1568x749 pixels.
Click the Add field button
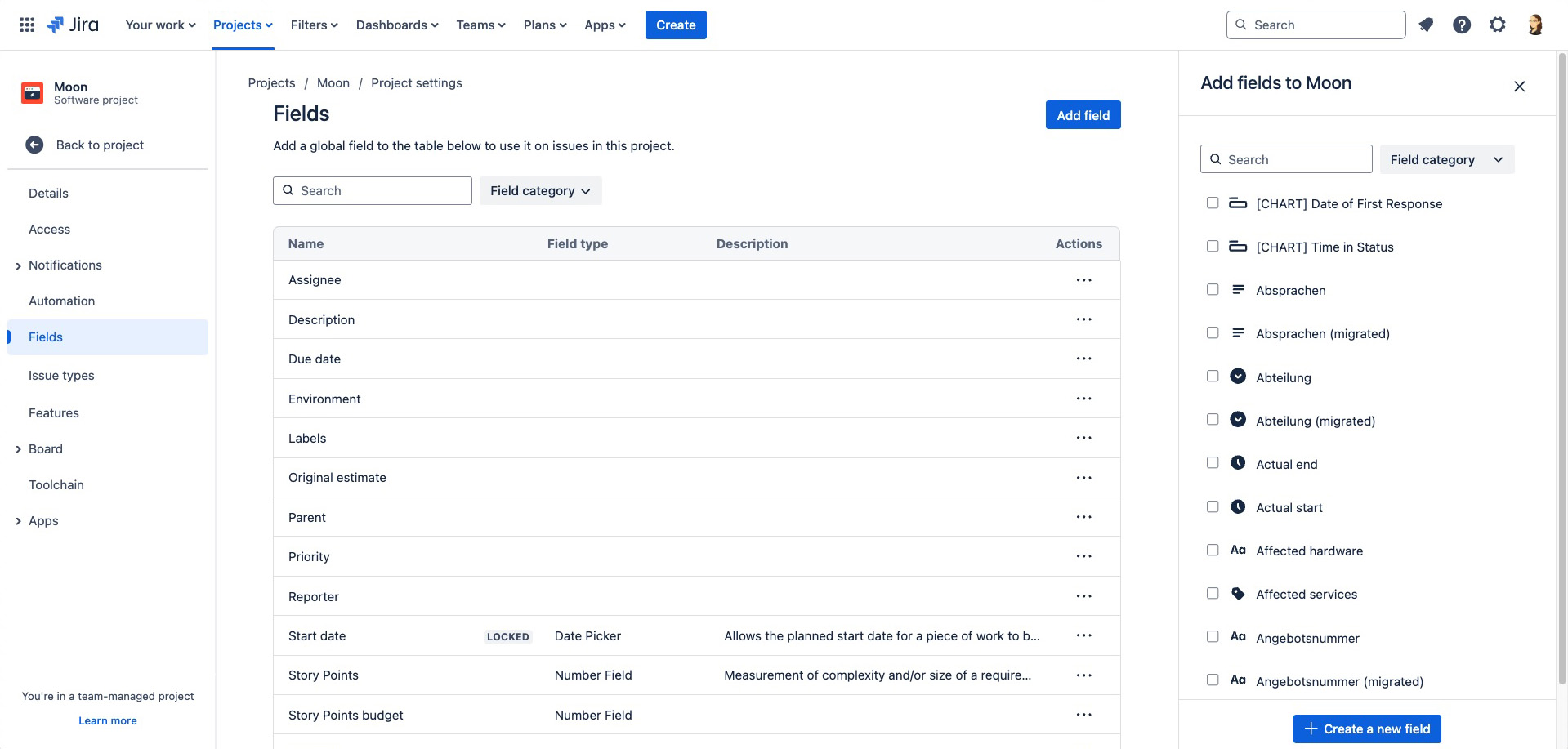point(1083,114)
